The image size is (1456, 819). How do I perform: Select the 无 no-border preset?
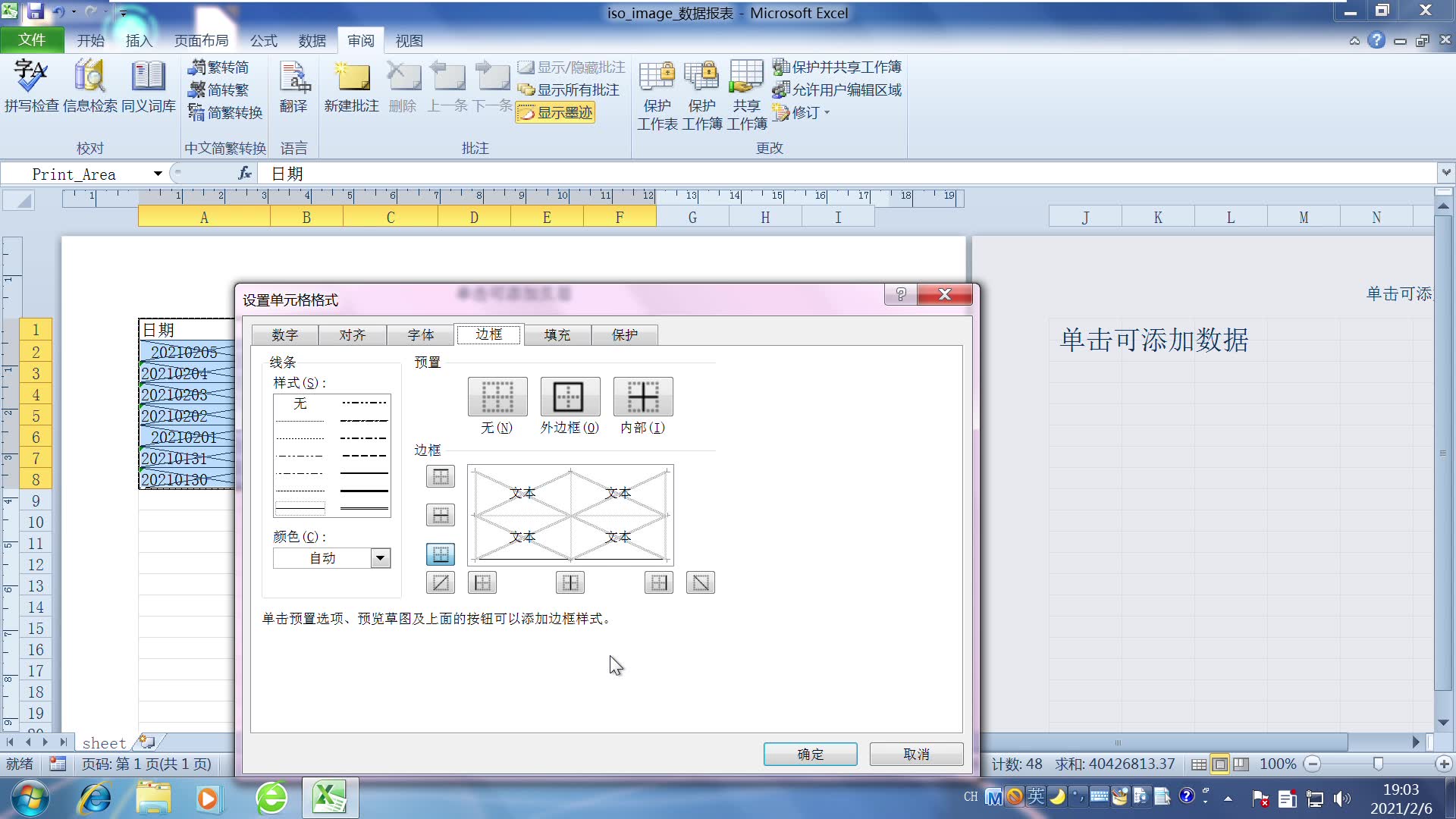click(x=497, y=397)
